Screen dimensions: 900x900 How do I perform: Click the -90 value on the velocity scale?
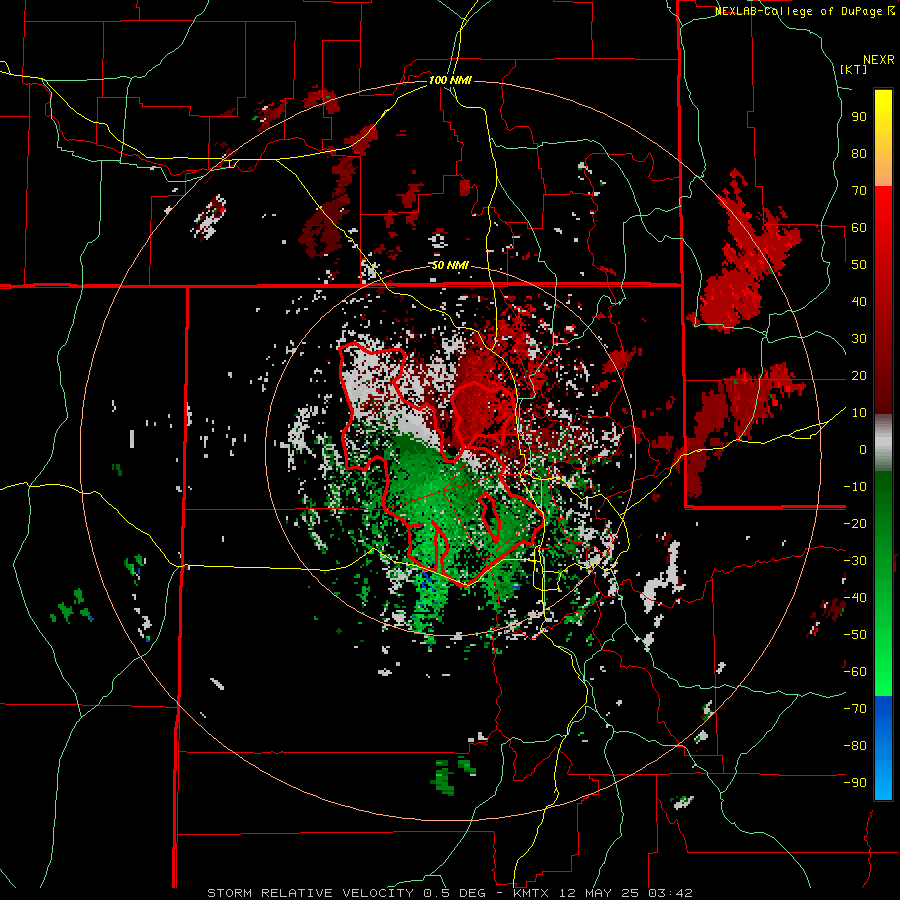coord(855,783)
